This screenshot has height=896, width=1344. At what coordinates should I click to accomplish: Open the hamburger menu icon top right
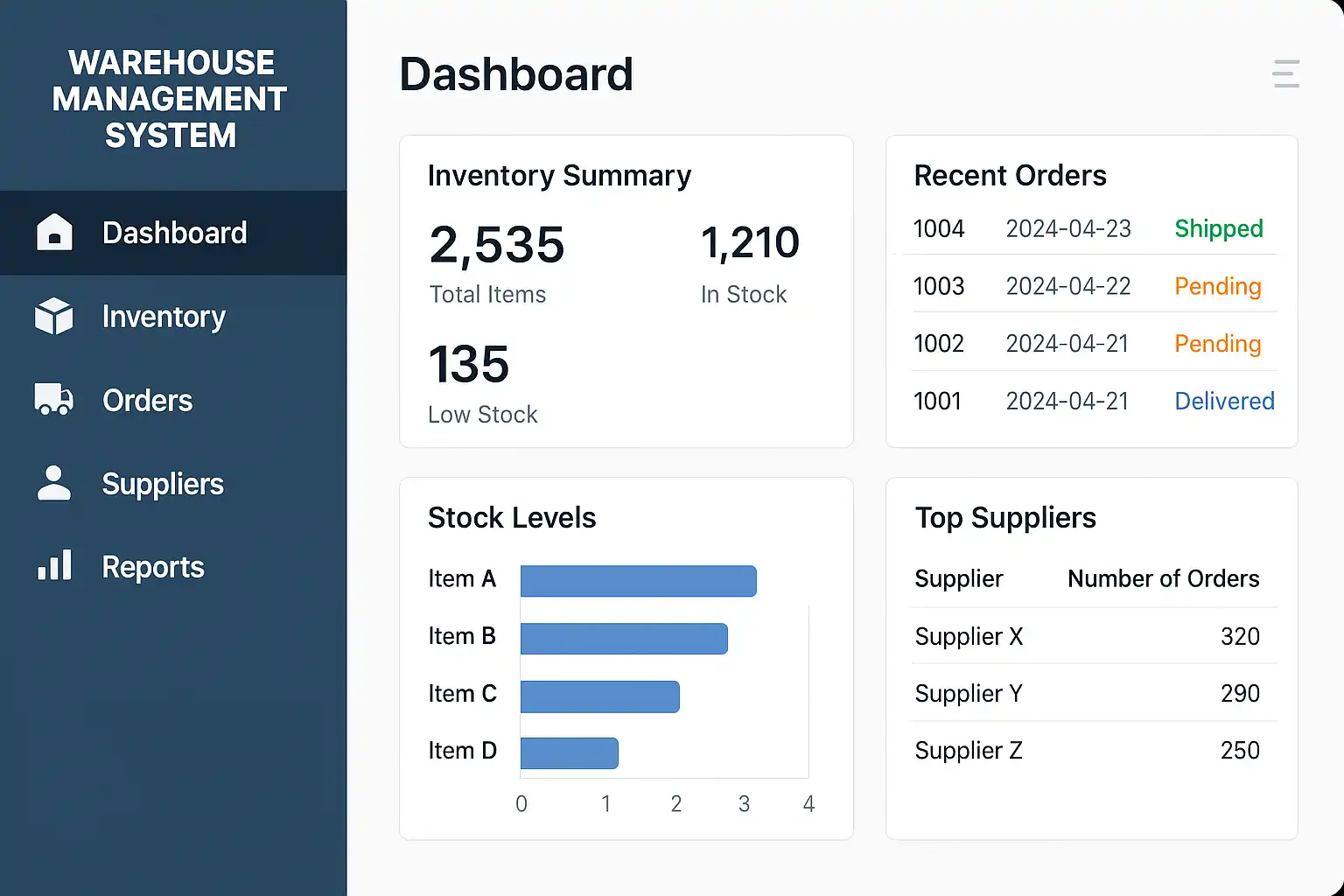(x=1285, y=73)
